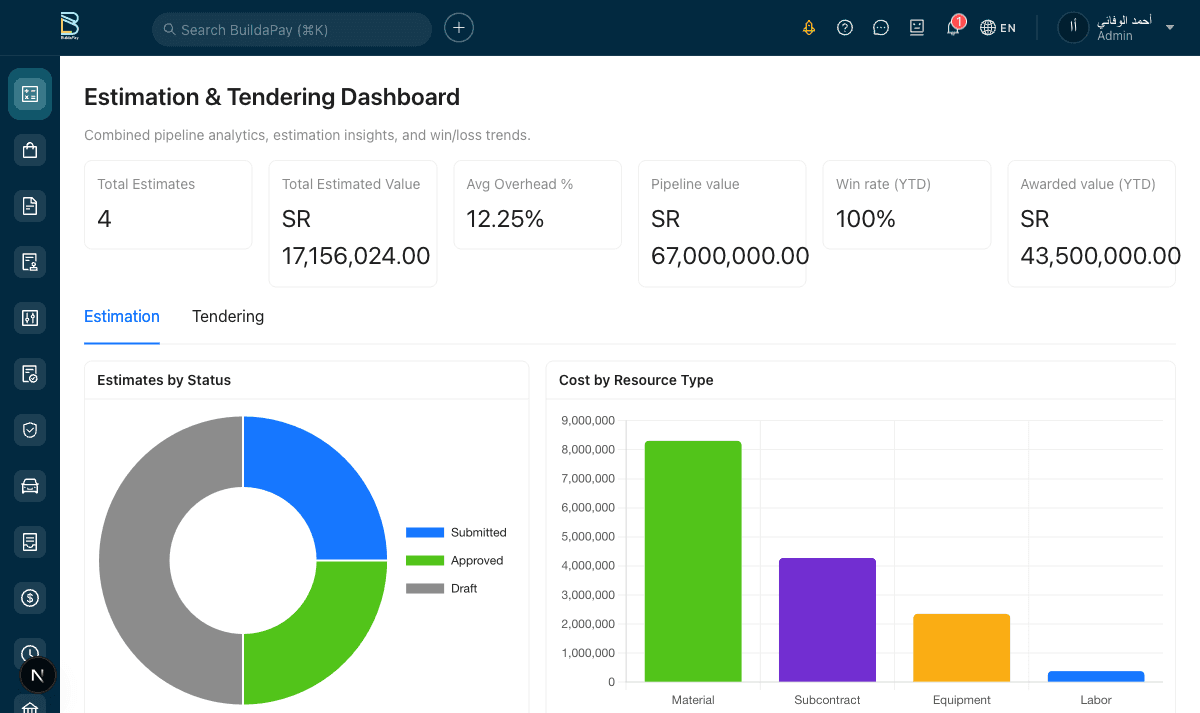
Task: Select the dollar finance icon in sidebar
Action: [30, 598]
